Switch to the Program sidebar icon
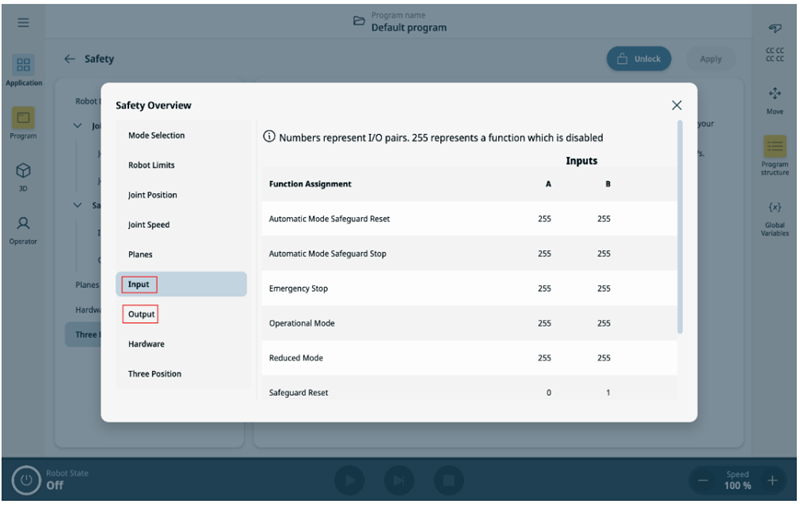 click(x=23, y=123)
